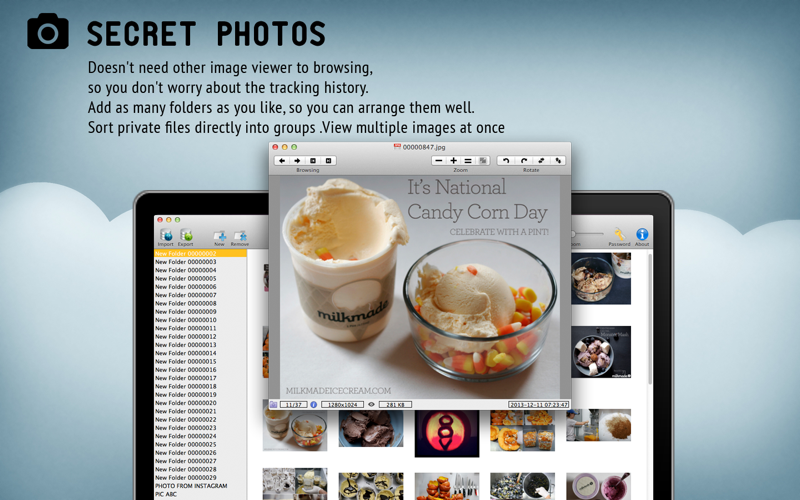Open the purple smoothie cup thumbnail
800x500 pixels.
tap(598, 486)
